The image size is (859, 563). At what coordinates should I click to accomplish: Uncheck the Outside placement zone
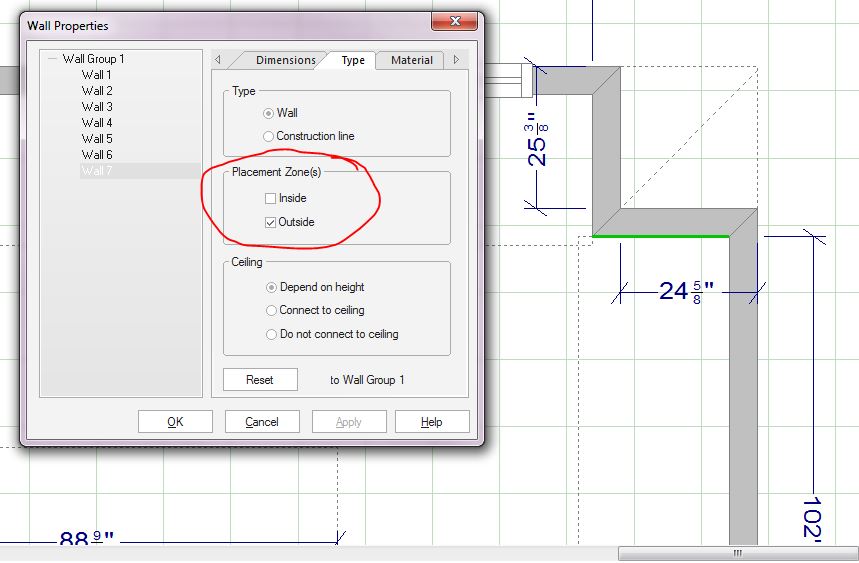point(270,222)
